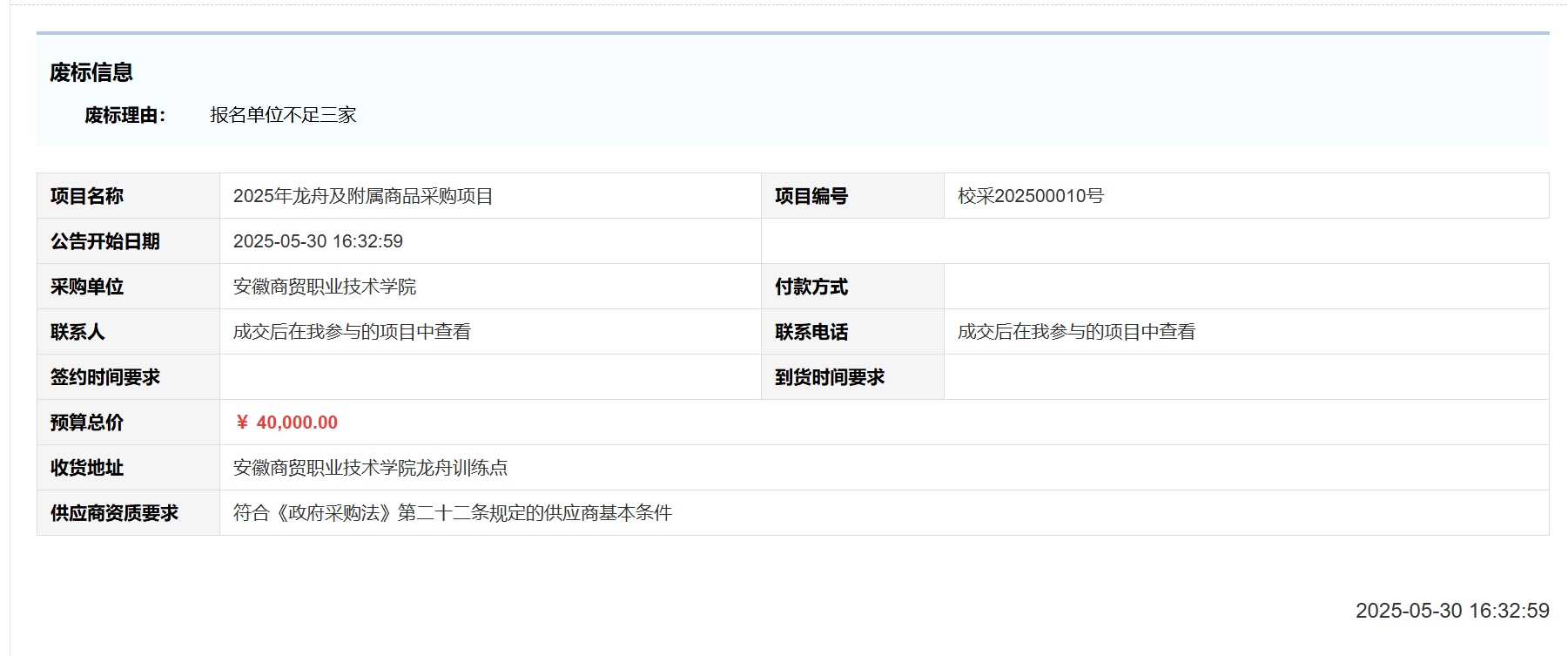Select the 报名单位不足三家 reason text

(x=283, y=115)
